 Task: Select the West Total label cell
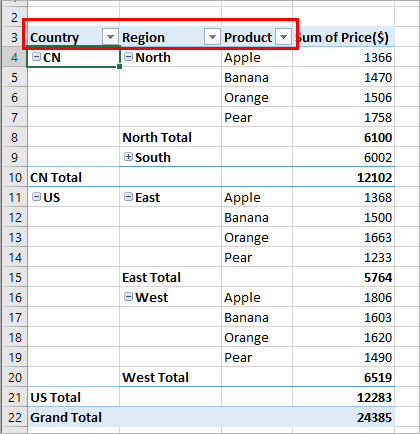click(x=170, y=377)
